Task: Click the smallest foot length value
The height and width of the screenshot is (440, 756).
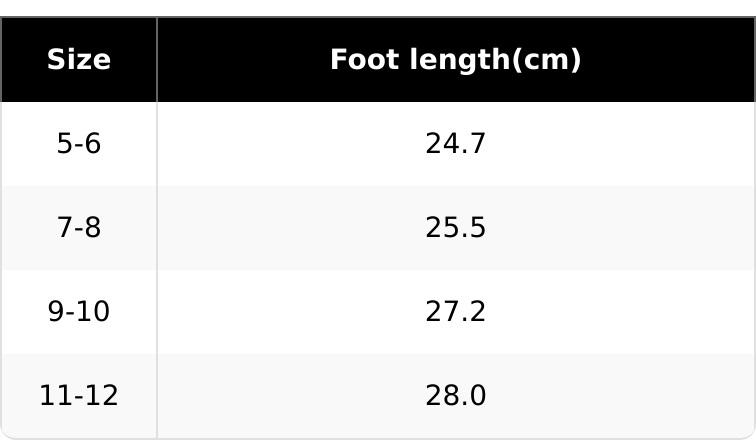Action: [455, 144]
